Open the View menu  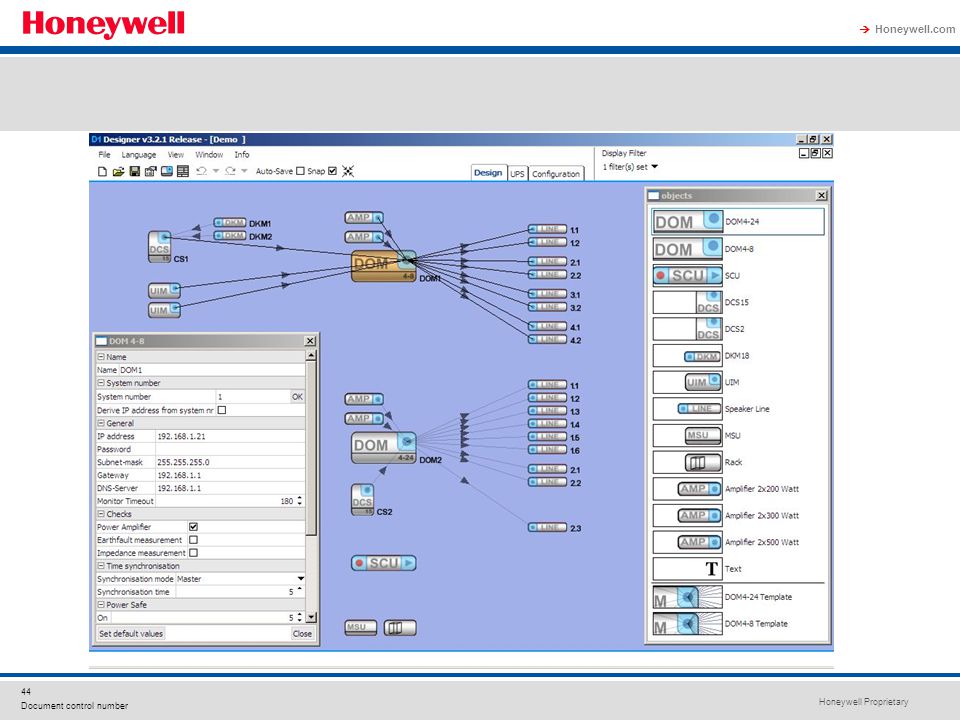coord(176,155)
